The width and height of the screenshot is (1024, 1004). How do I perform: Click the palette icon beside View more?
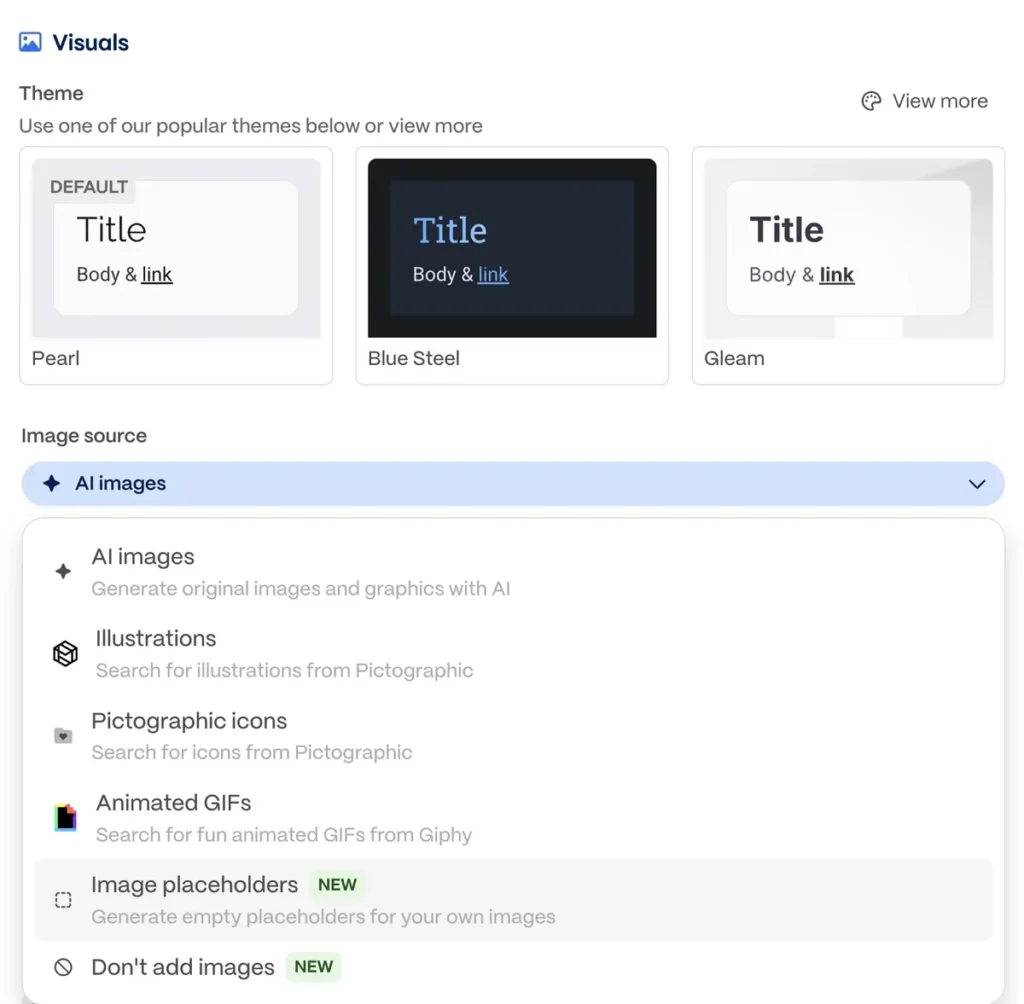click(871, 101)
